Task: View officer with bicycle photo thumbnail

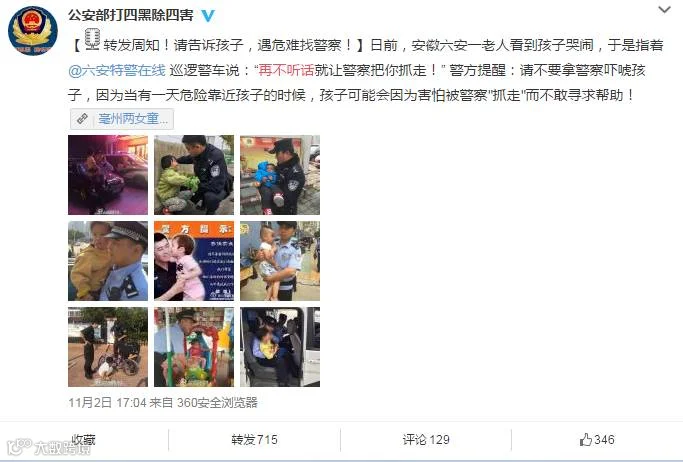Action: [108, 347]
